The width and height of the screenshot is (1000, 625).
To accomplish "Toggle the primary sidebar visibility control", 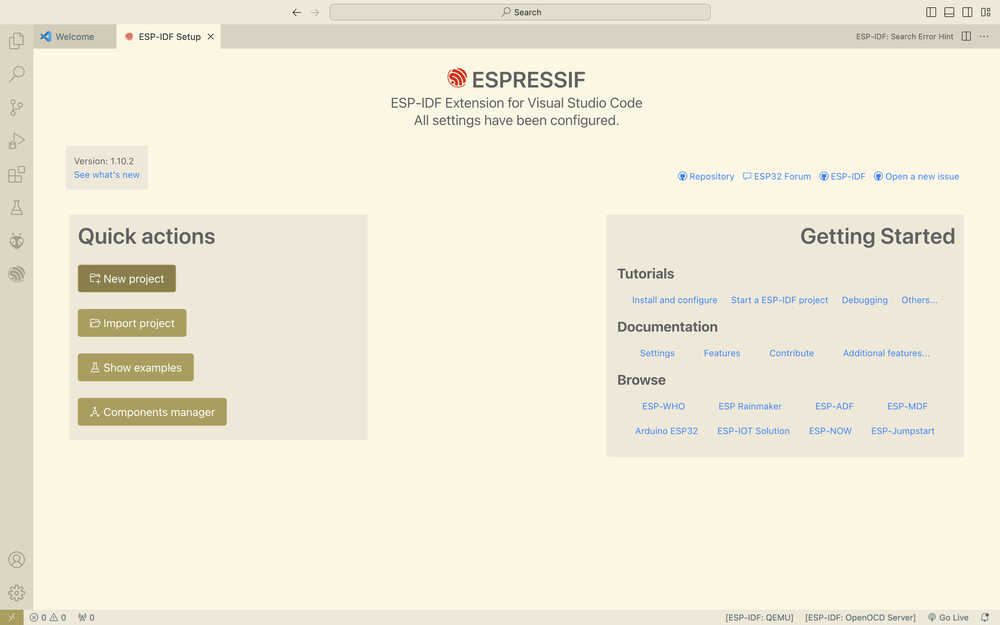I will point(931,11).
